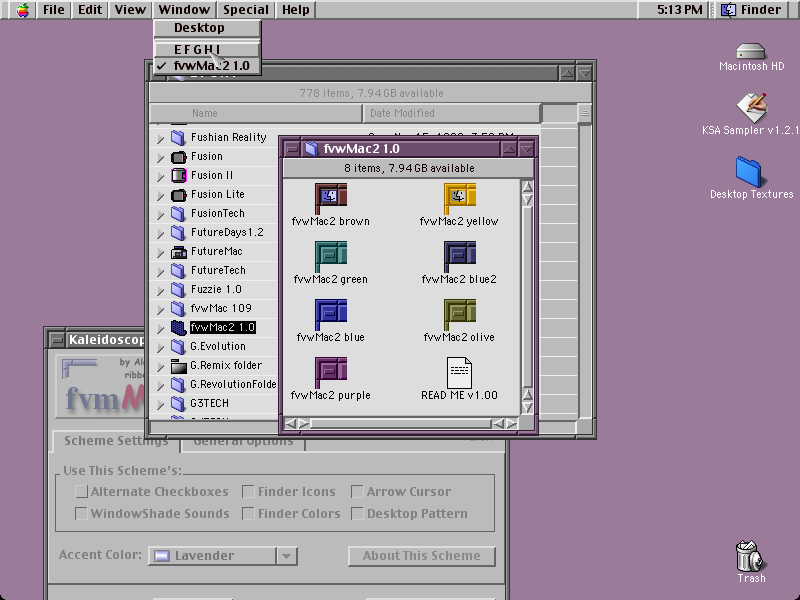Click the sort order button of list window

tap(585, 113)
